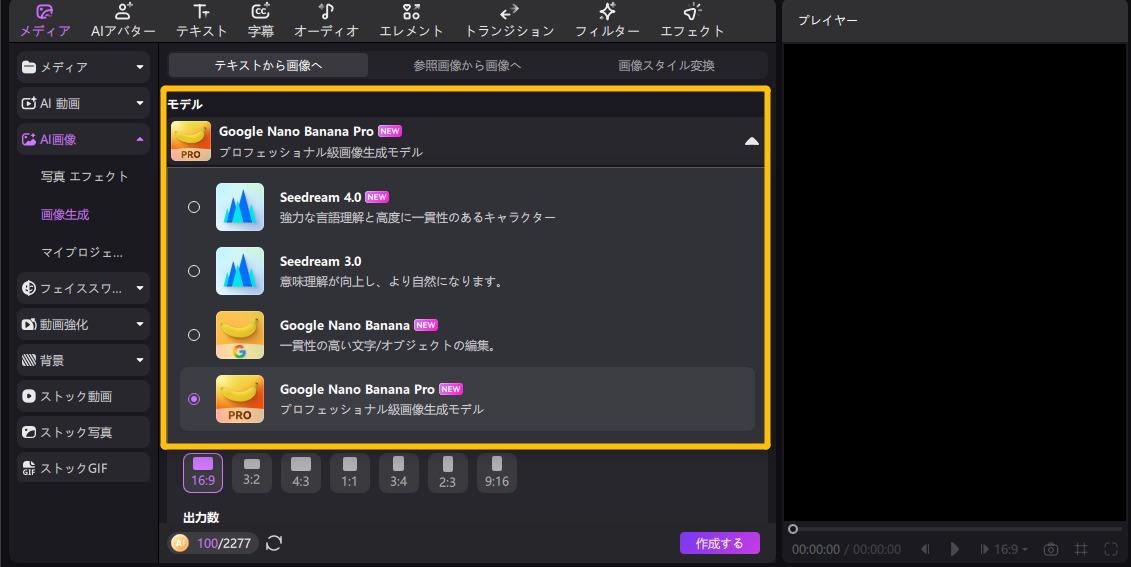Open 写真 エフェクト submenu item
The image size is (1131, 567).
[84, 176]
